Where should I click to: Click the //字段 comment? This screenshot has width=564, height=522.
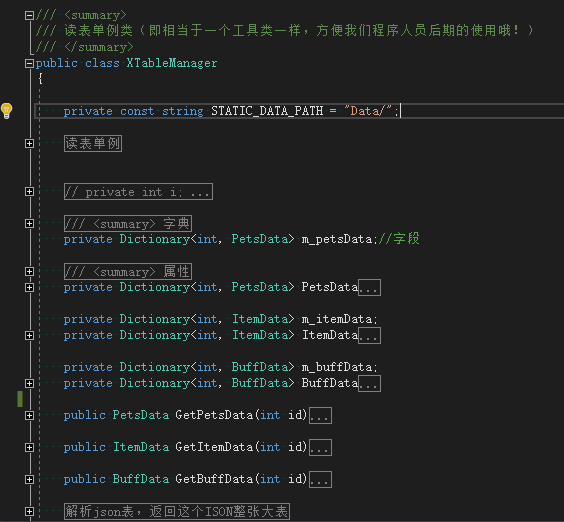[x=399, y=239]
